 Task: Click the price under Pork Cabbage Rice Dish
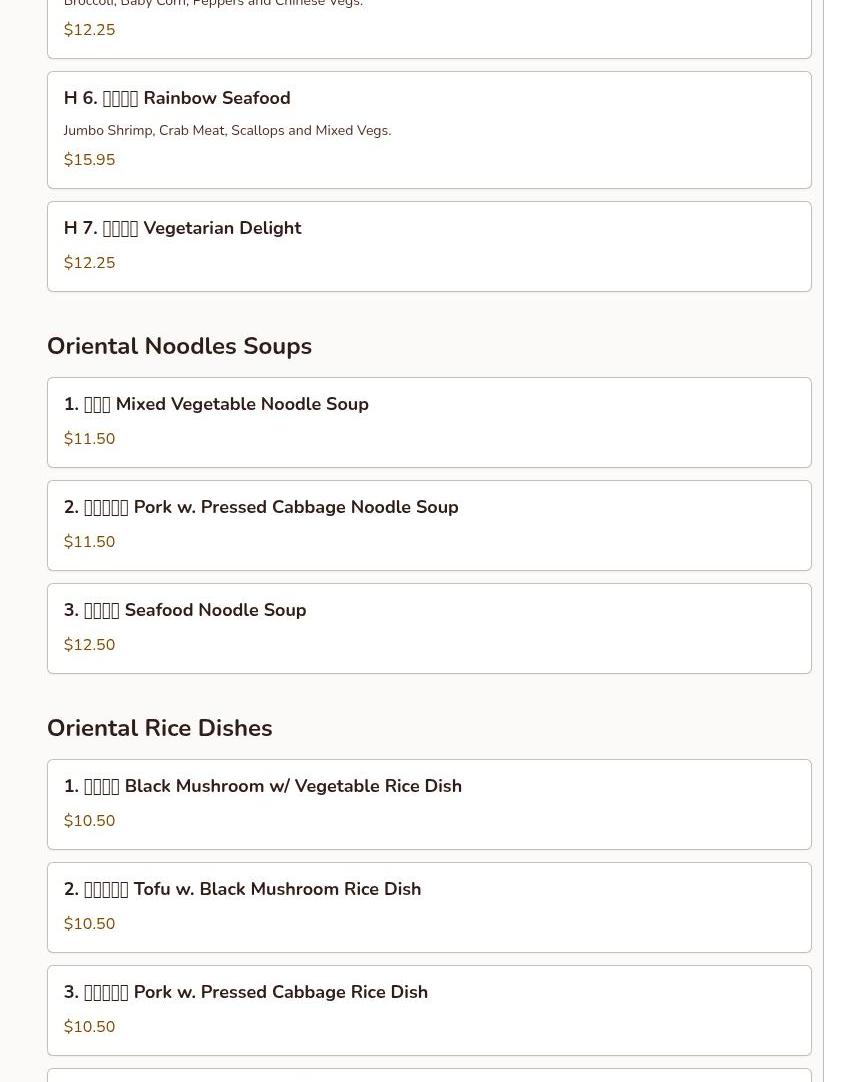coord(89,1027)
